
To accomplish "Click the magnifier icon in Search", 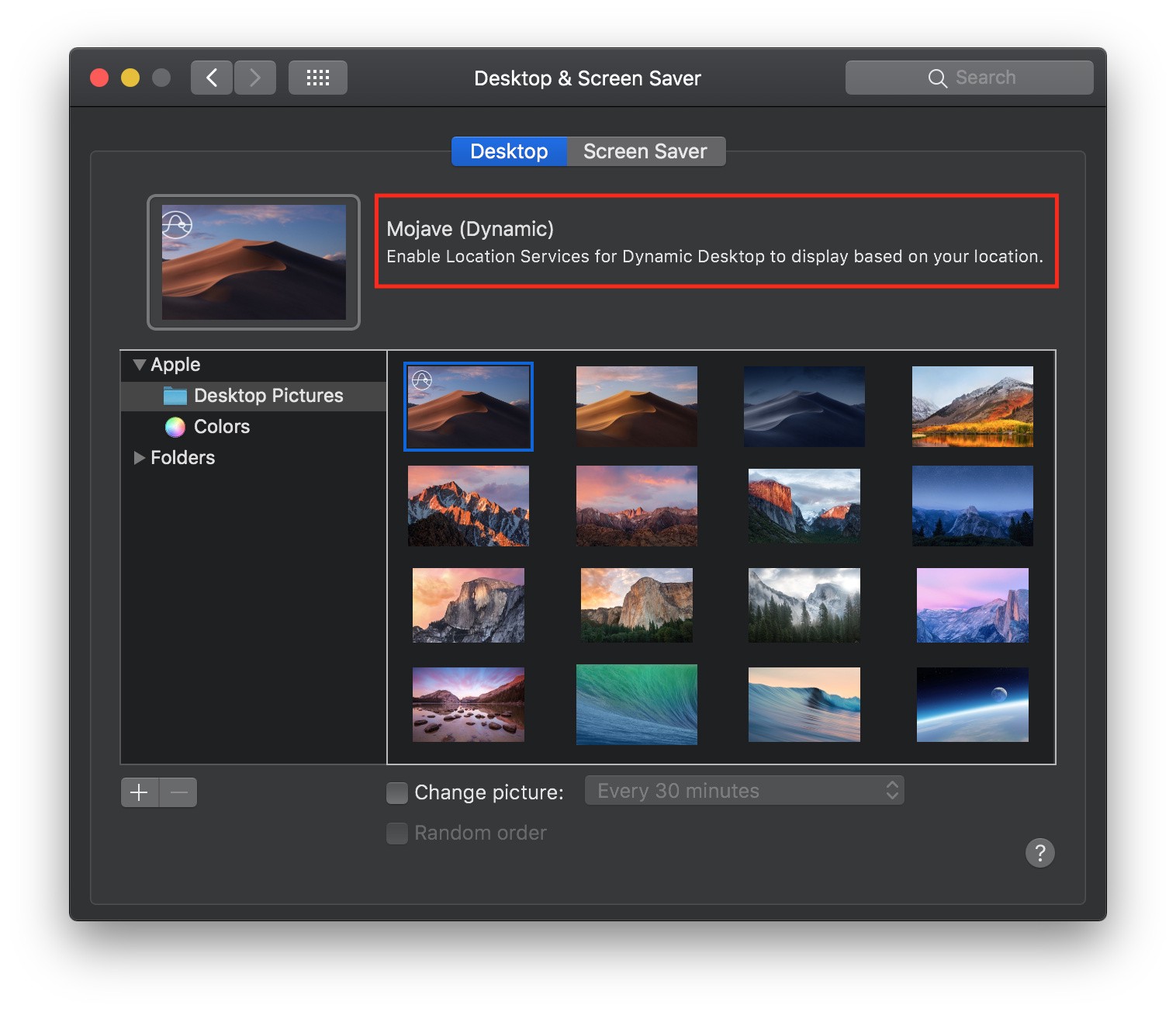I will pos(937,78).
